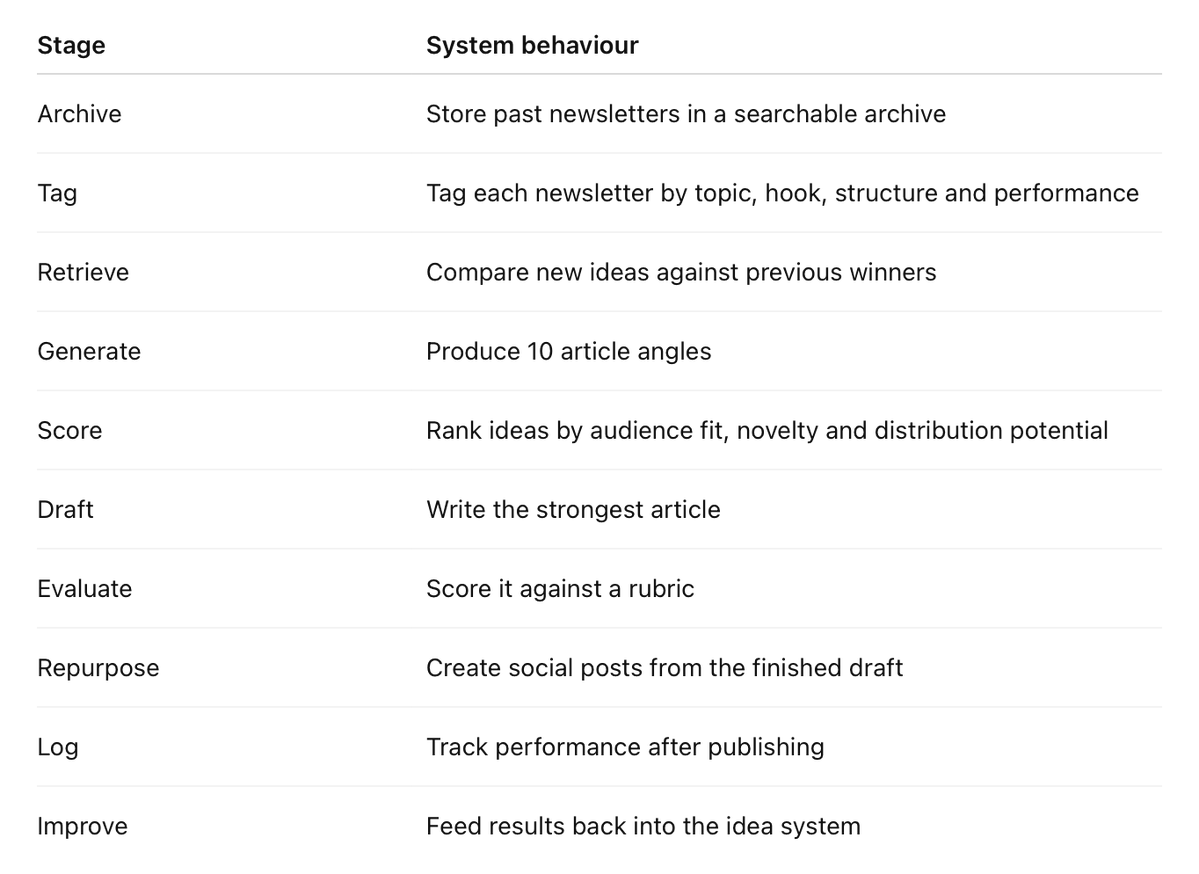
Task: Click the Stage column header
Action: pyautogui.click(x=71, y=45)
